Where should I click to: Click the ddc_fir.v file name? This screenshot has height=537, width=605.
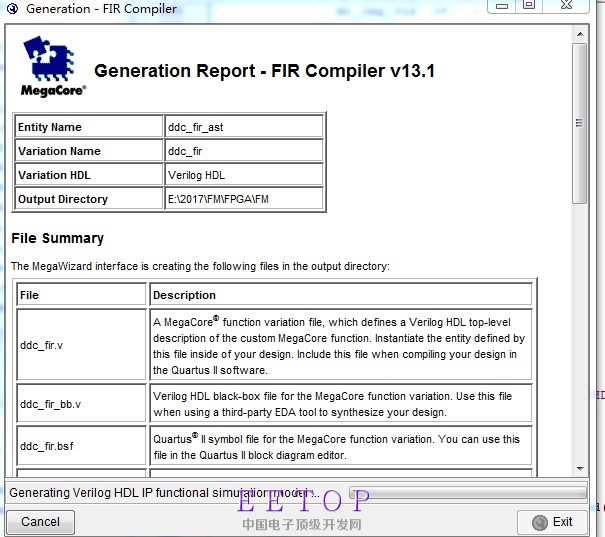[41, 345]
